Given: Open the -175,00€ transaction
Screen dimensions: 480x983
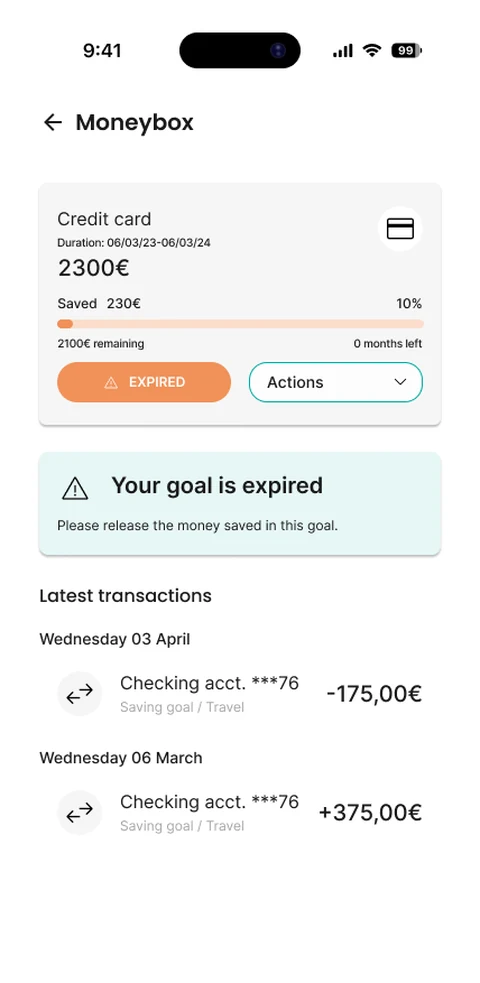Looking at the screenshot, I should pyautogui.click(x=240, y=693).
